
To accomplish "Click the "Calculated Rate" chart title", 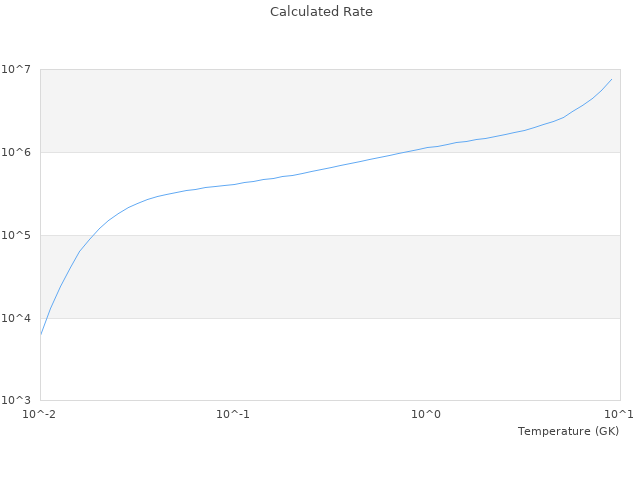I will (321, 12).
